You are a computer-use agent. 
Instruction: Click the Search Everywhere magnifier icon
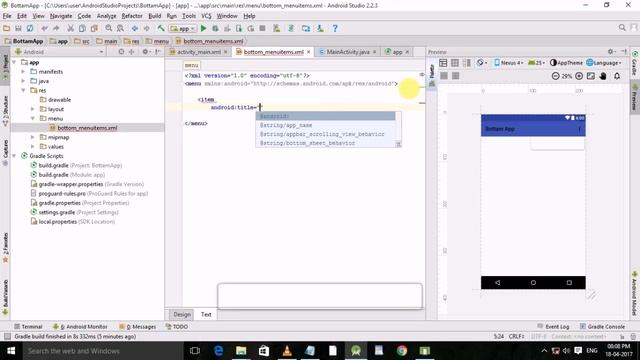tap(622, 28)
